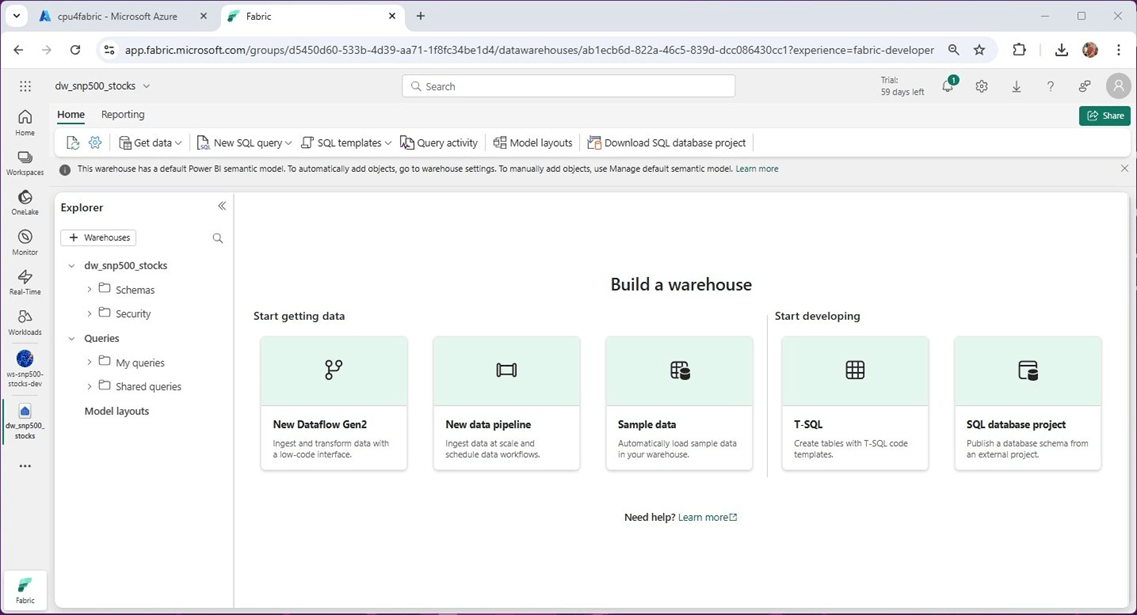Click the Fabric experience switcher icon
This screenshot has height=615, width=1137.
(x=25, y=590)
